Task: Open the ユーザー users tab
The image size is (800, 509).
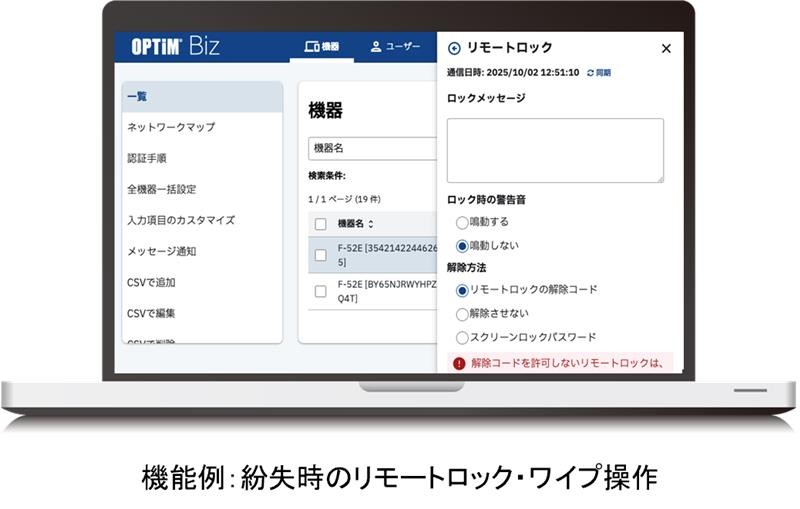Action: coord(395,46)
